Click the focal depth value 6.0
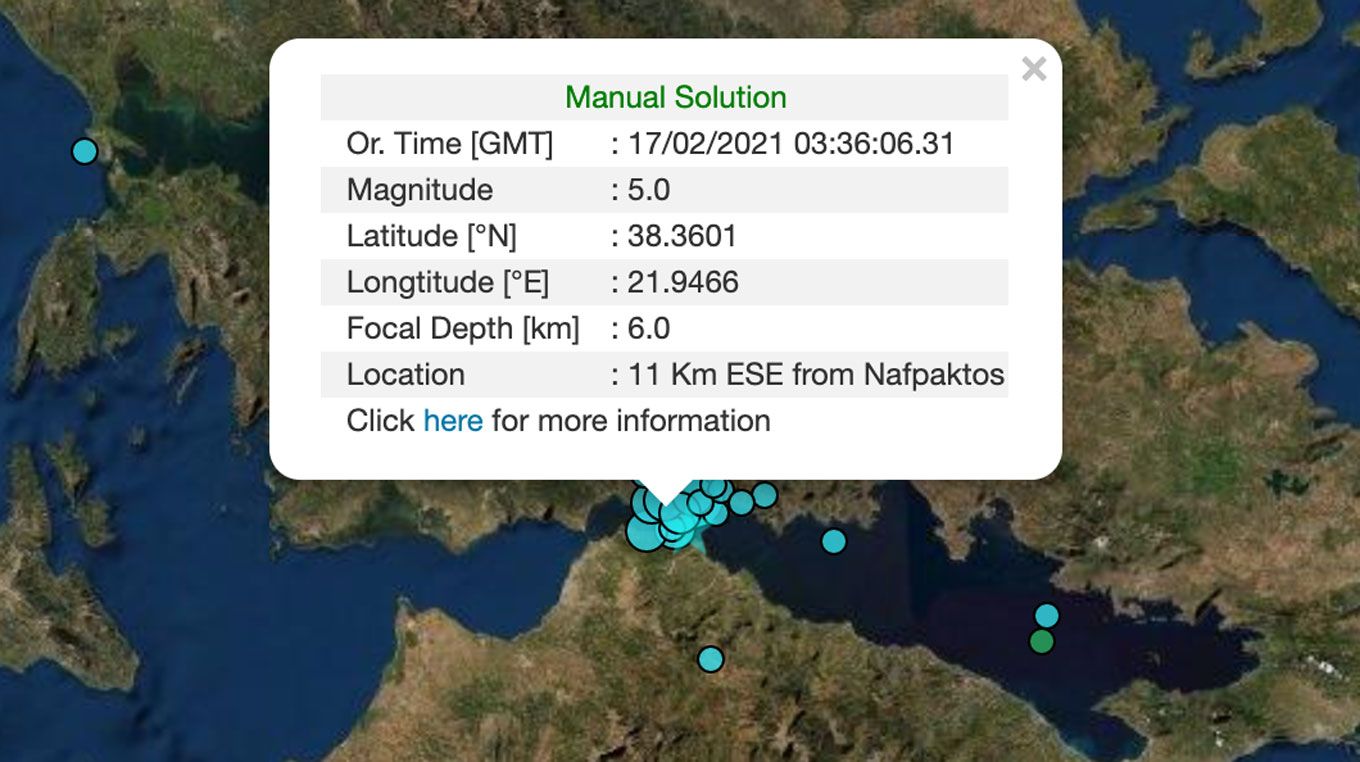Image resolution: width=1360 pixels, height=762 pixels. point(648,328)
